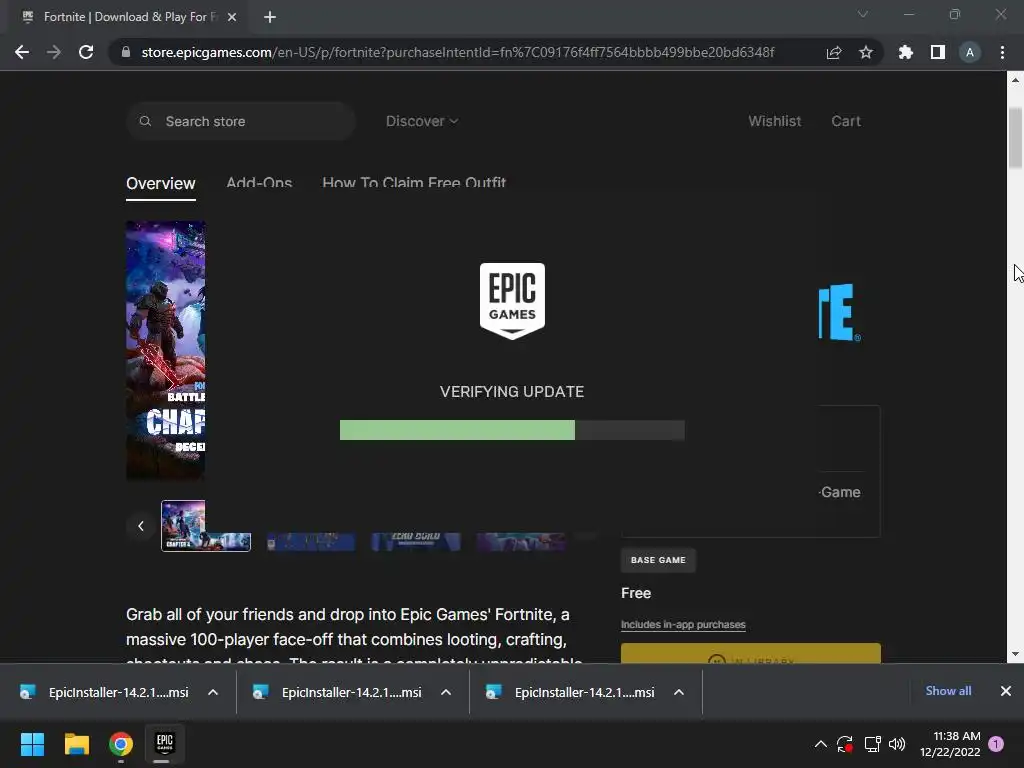1024x768 pixels.
Task: Open Windows Start menu
Action: (x=32, y=744)
